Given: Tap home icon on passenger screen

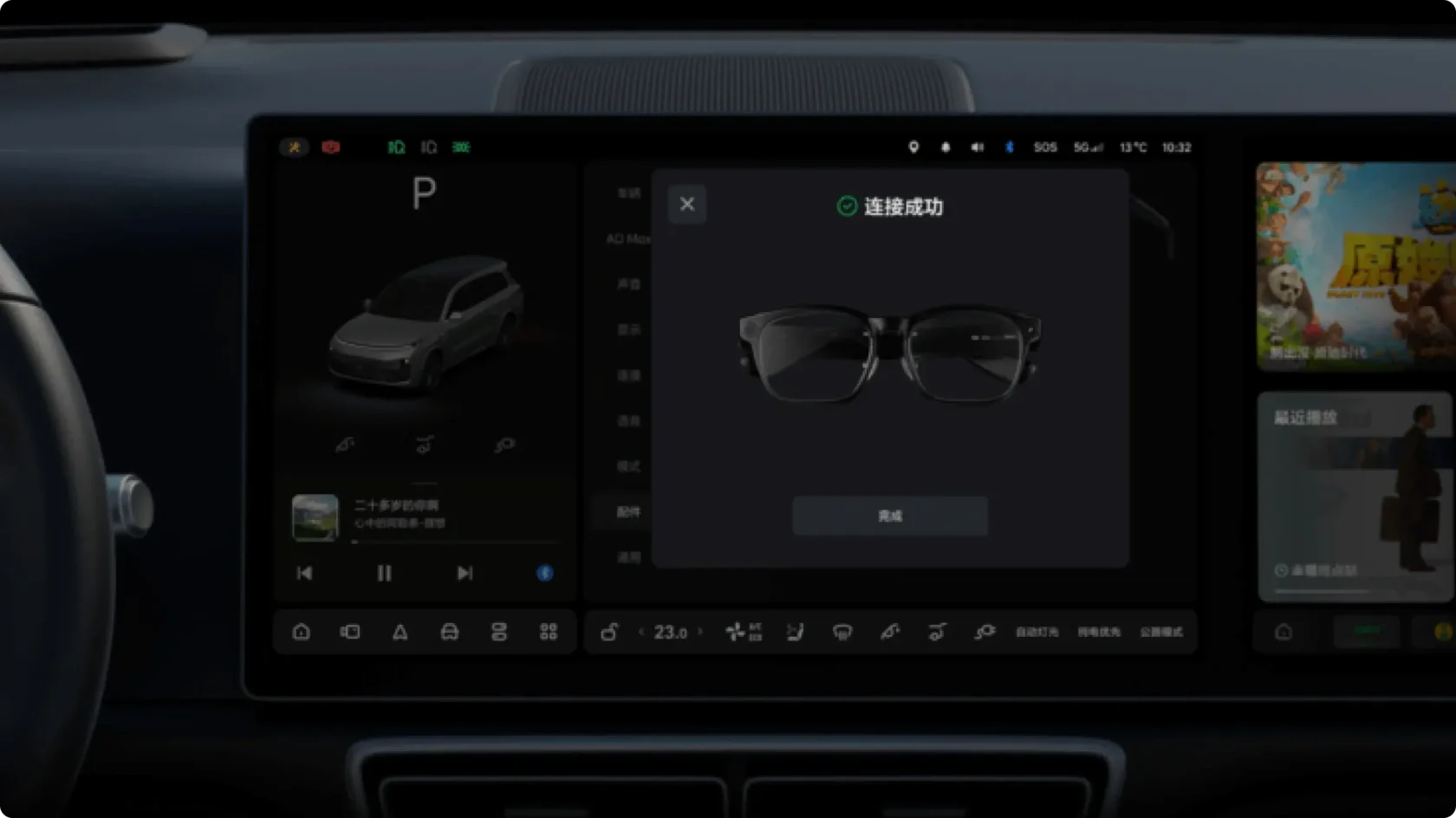Looking at the screenshot, I should tap(1284, 632).
